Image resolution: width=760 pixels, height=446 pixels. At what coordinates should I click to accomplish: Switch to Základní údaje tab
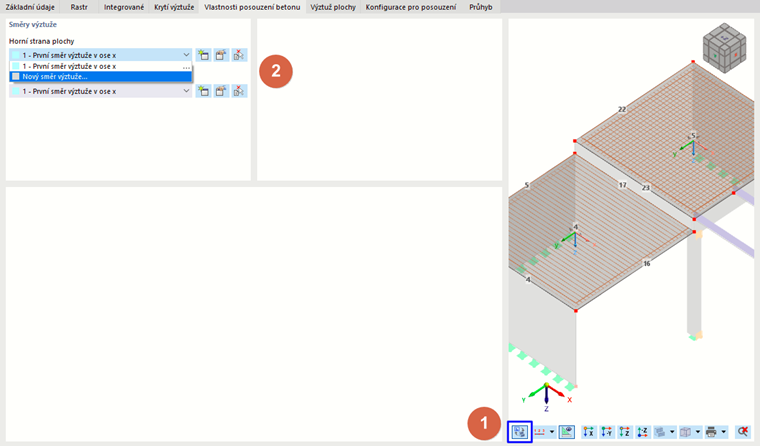30,7
